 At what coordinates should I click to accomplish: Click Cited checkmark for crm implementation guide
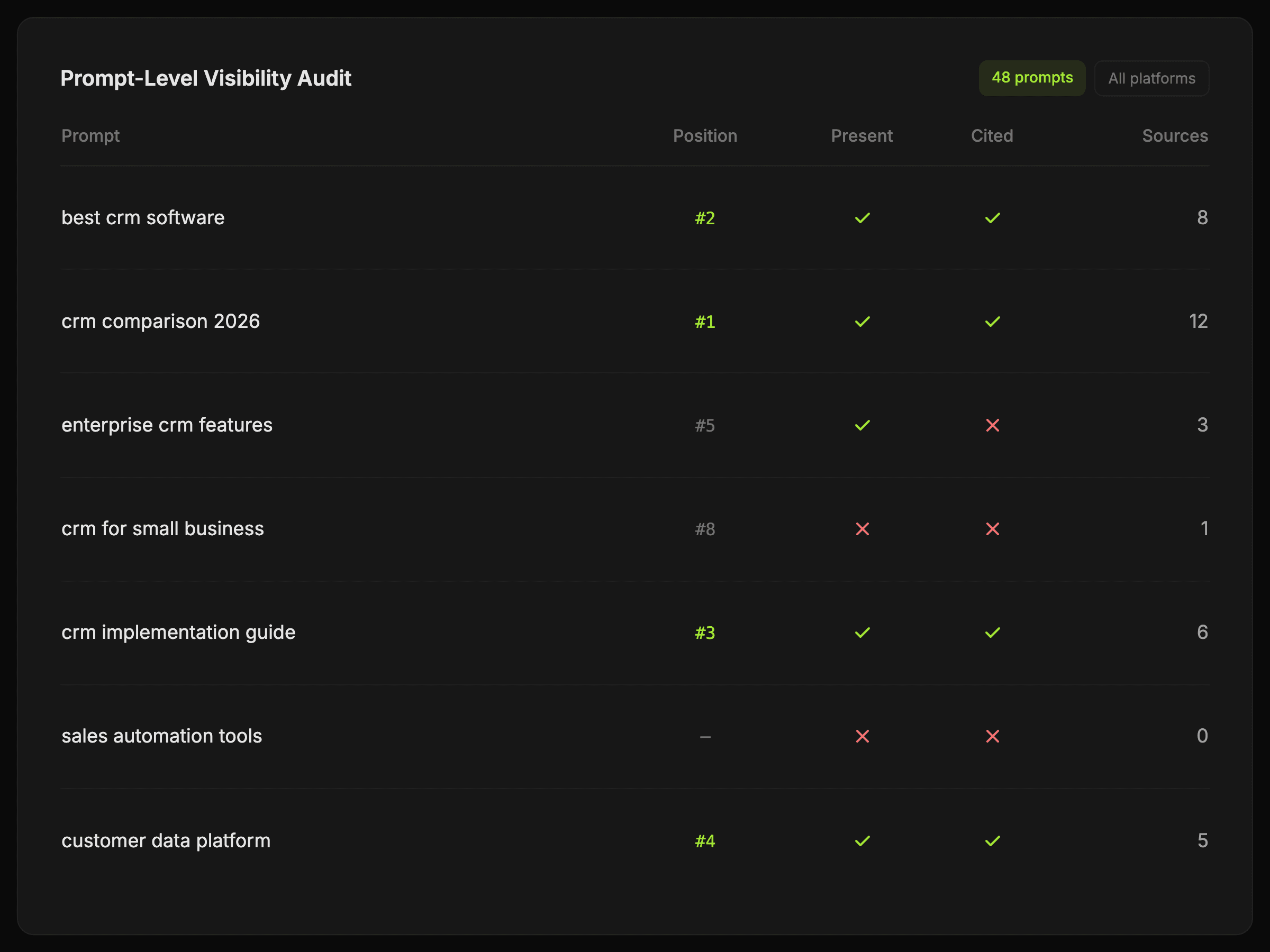(x=992, y=633)
